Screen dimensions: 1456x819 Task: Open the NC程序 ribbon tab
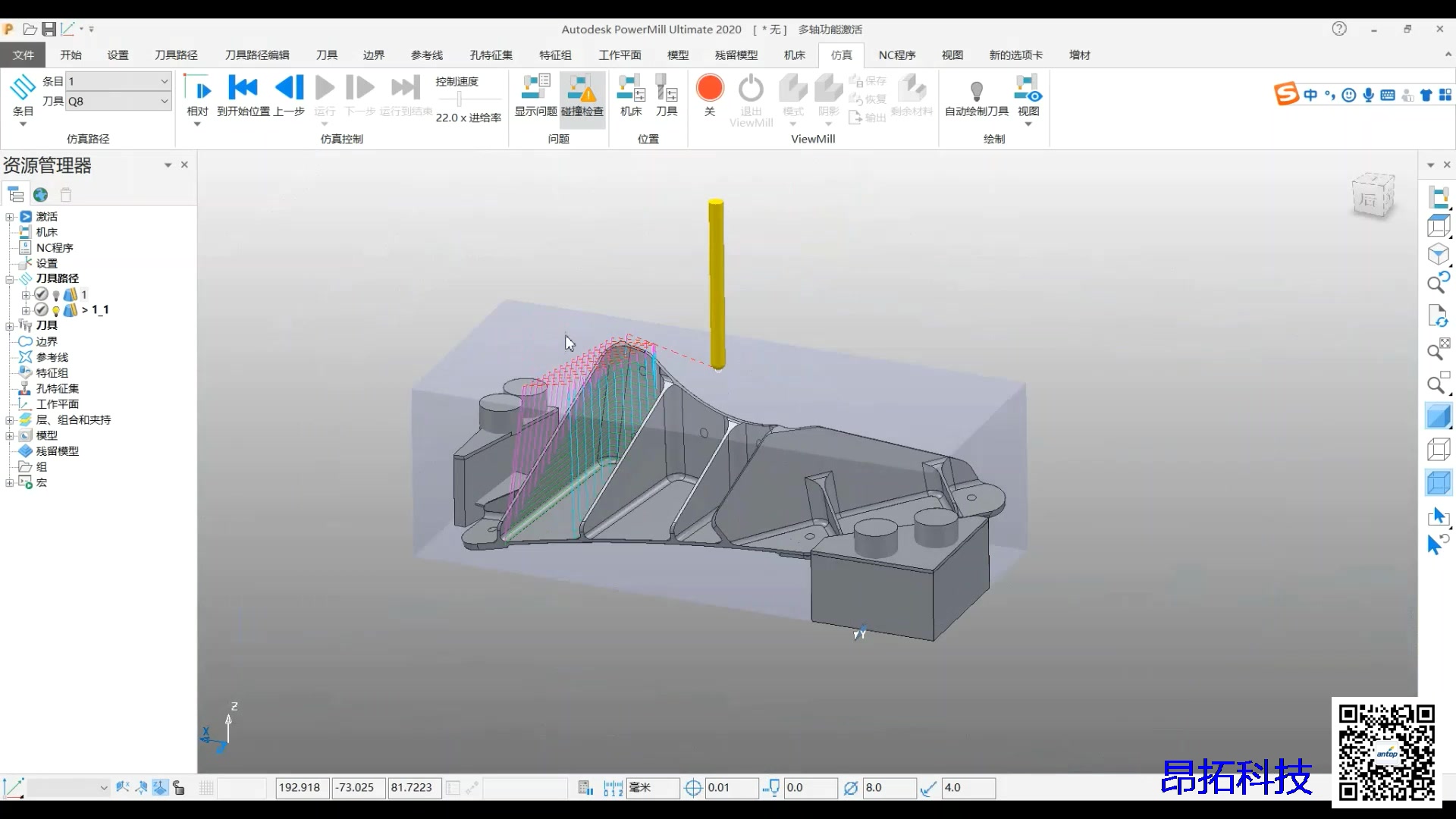[897, 55]
